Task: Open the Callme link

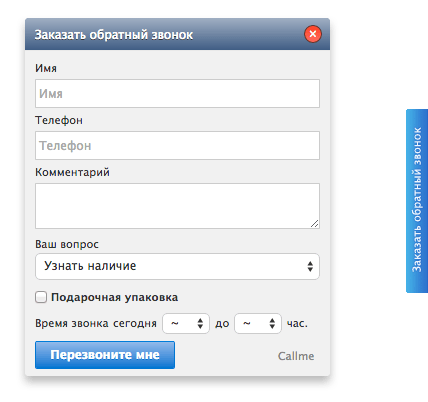Action: [296, 356]
